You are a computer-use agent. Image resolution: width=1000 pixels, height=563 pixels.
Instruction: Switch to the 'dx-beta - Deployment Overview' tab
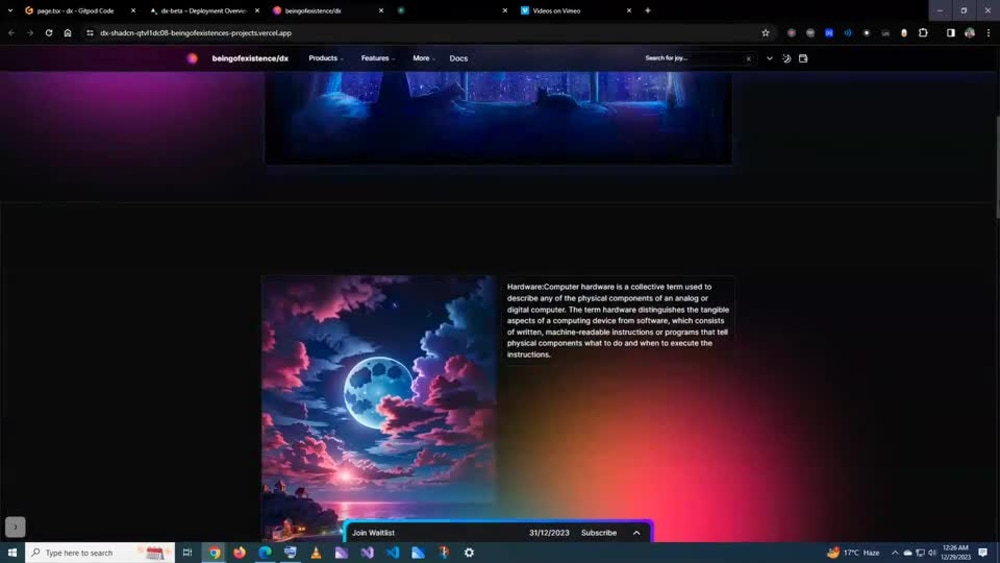pos(203,10)
